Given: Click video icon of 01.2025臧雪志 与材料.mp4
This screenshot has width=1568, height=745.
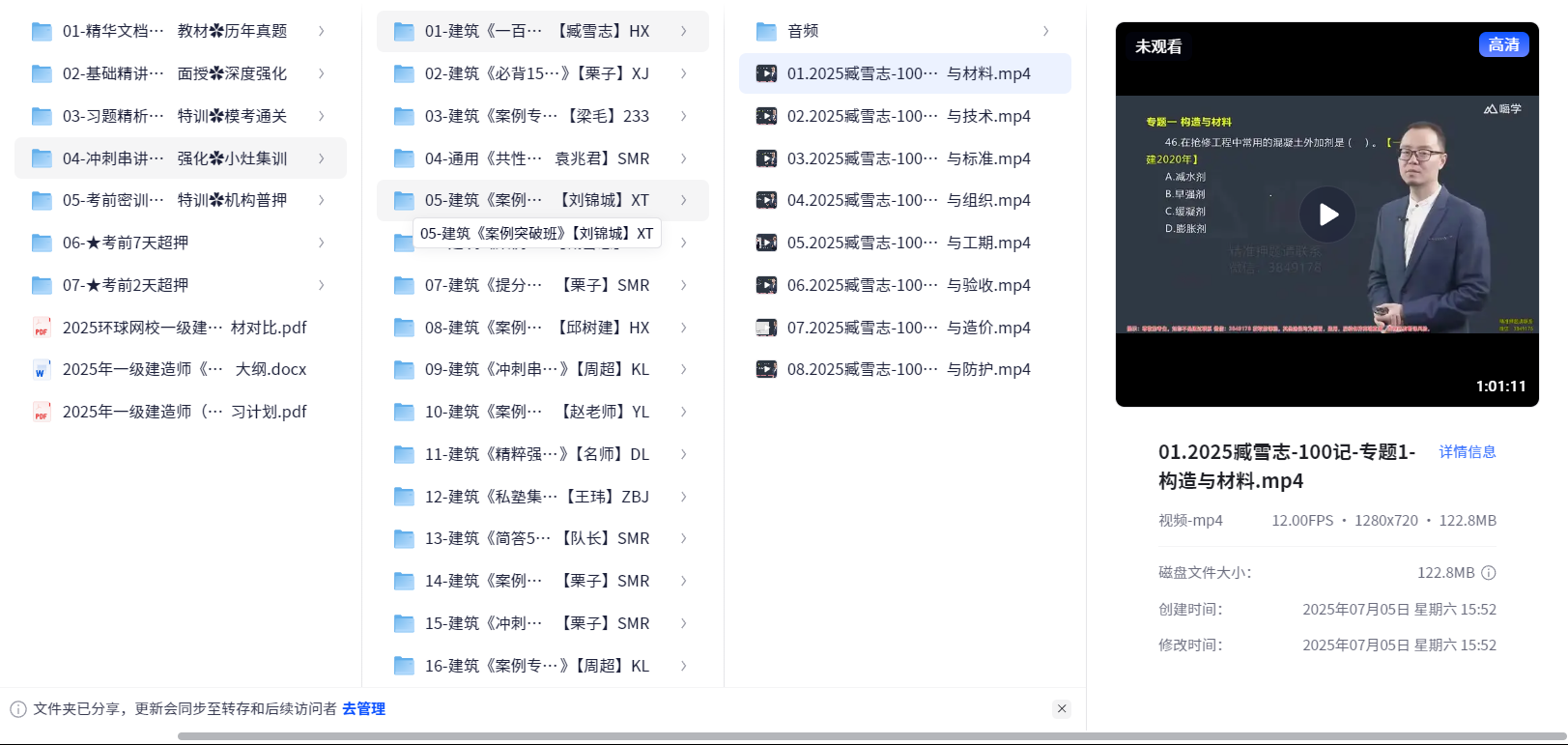Looking at the screenshot, I should point(766,73).
